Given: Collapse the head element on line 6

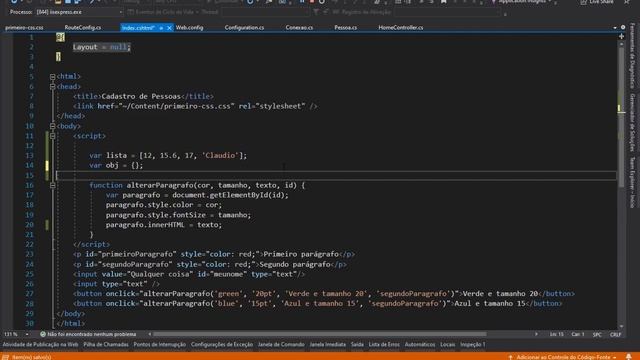Looking at the screenshot, I should click(52, 87).
